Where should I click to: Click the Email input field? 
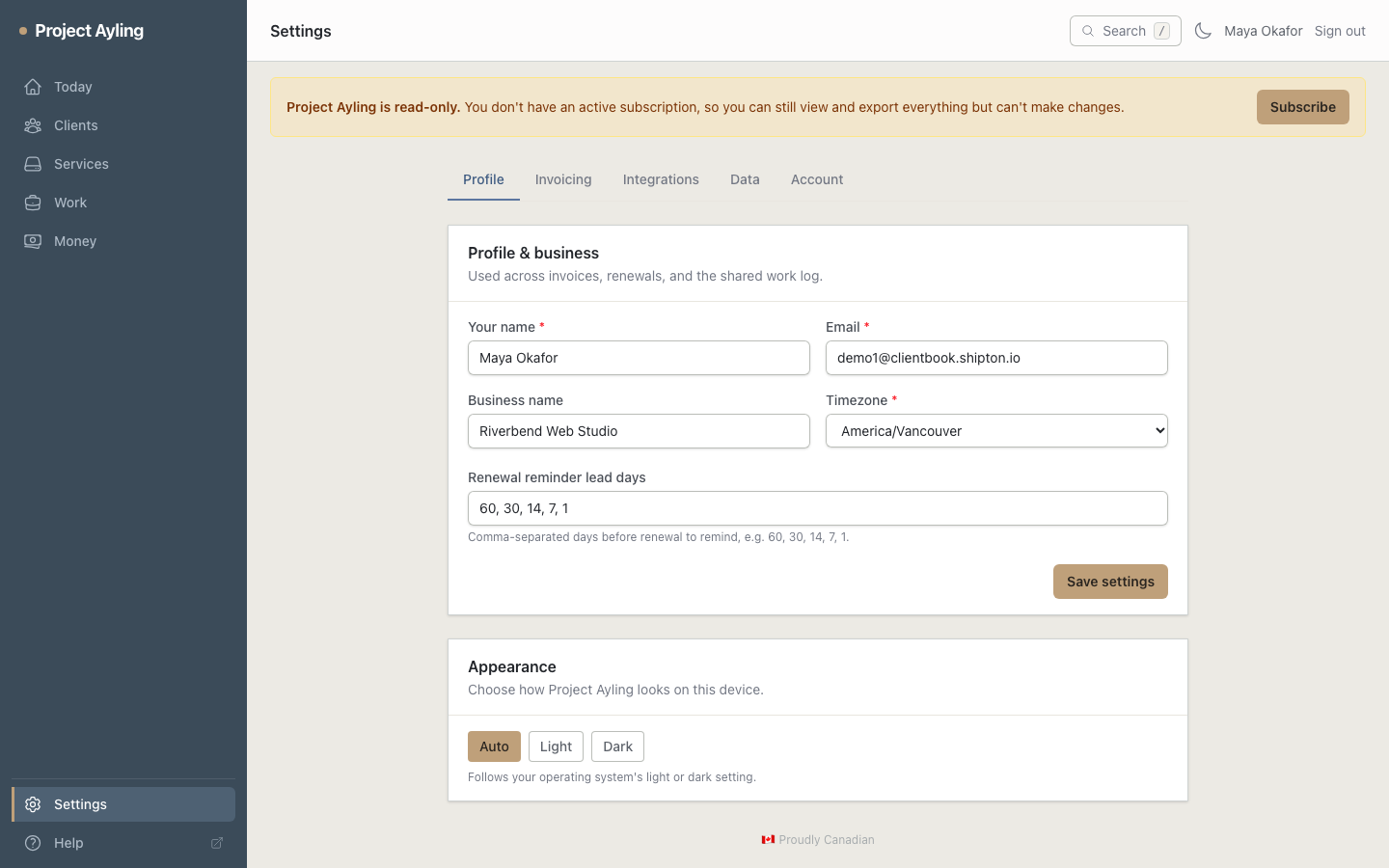click(996, 358)
